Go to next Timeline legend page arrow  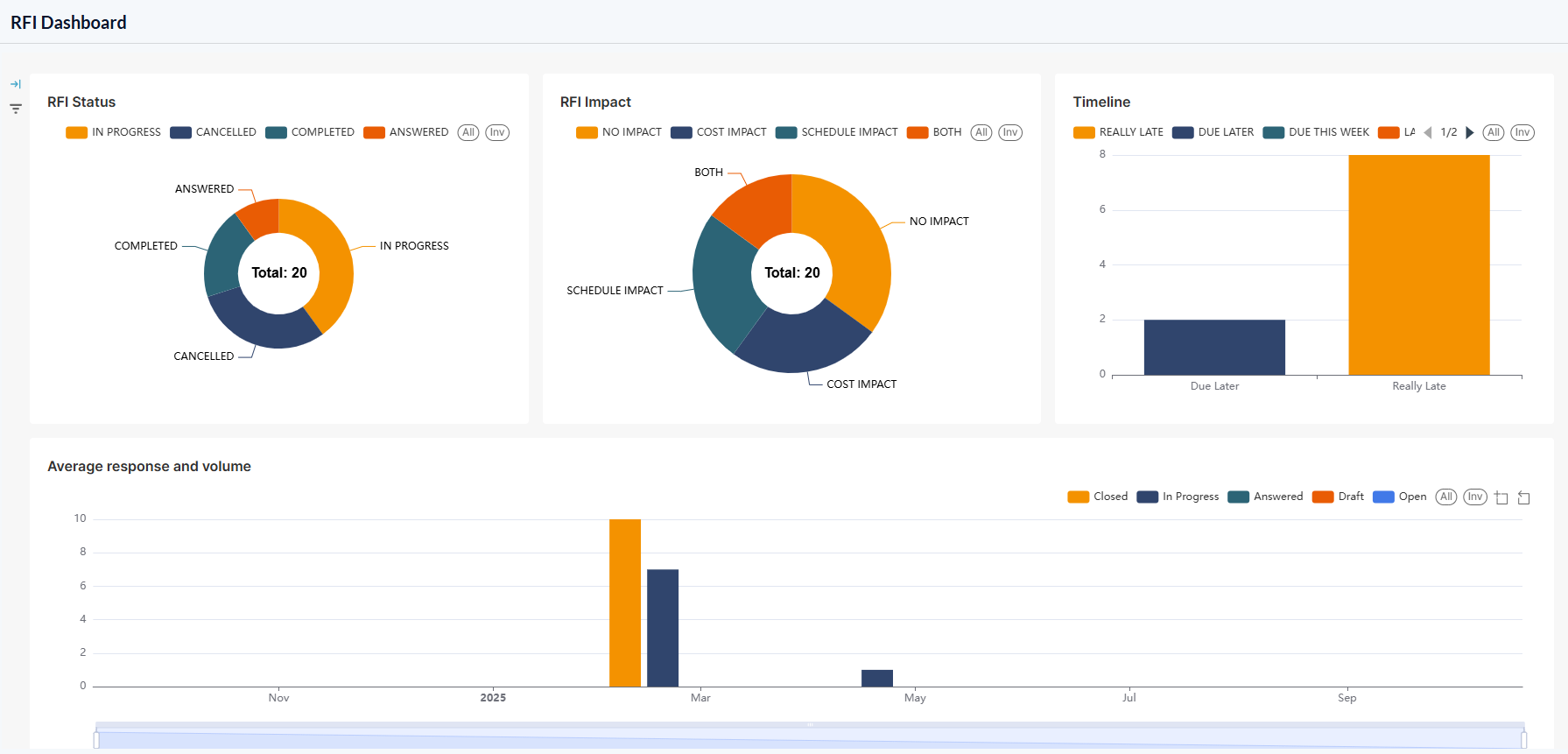tap(1470, 132)
